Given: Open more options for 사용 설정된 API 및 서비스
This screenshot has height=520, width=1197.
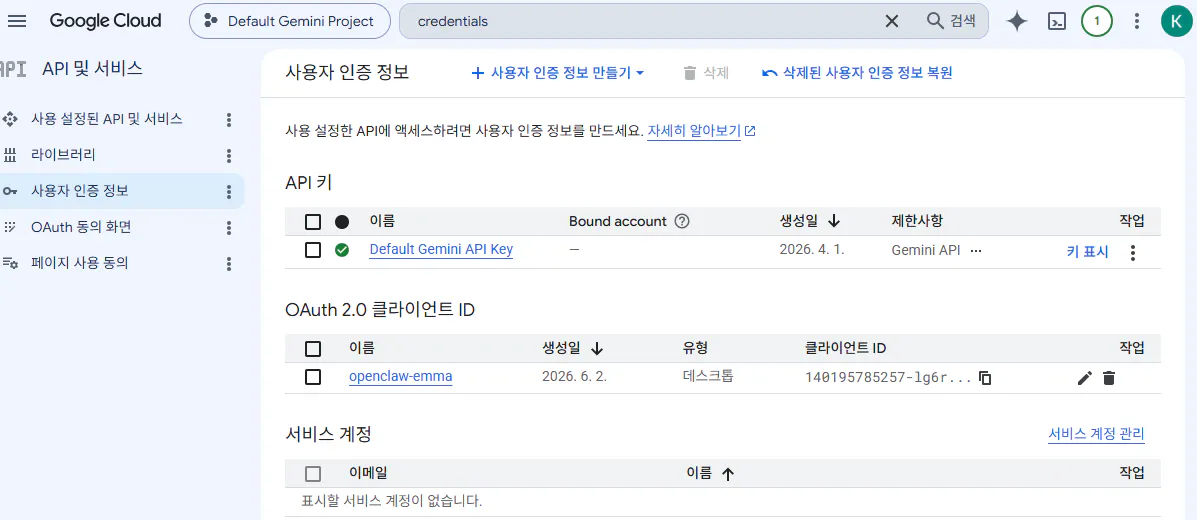Looking at the screenshot, I should [228, 120].
